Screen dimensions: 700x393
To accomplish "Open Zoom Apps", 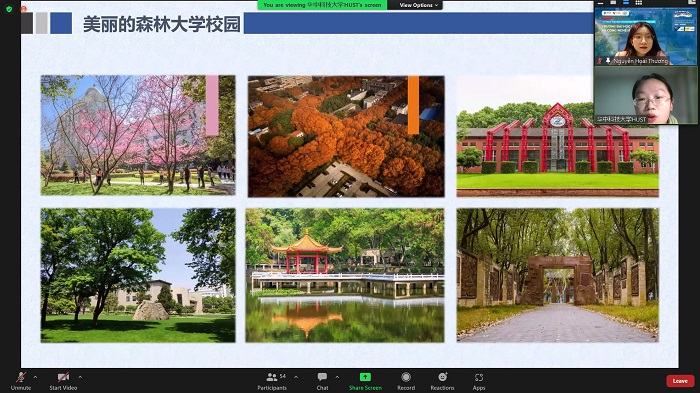I will tap(479, 380).
